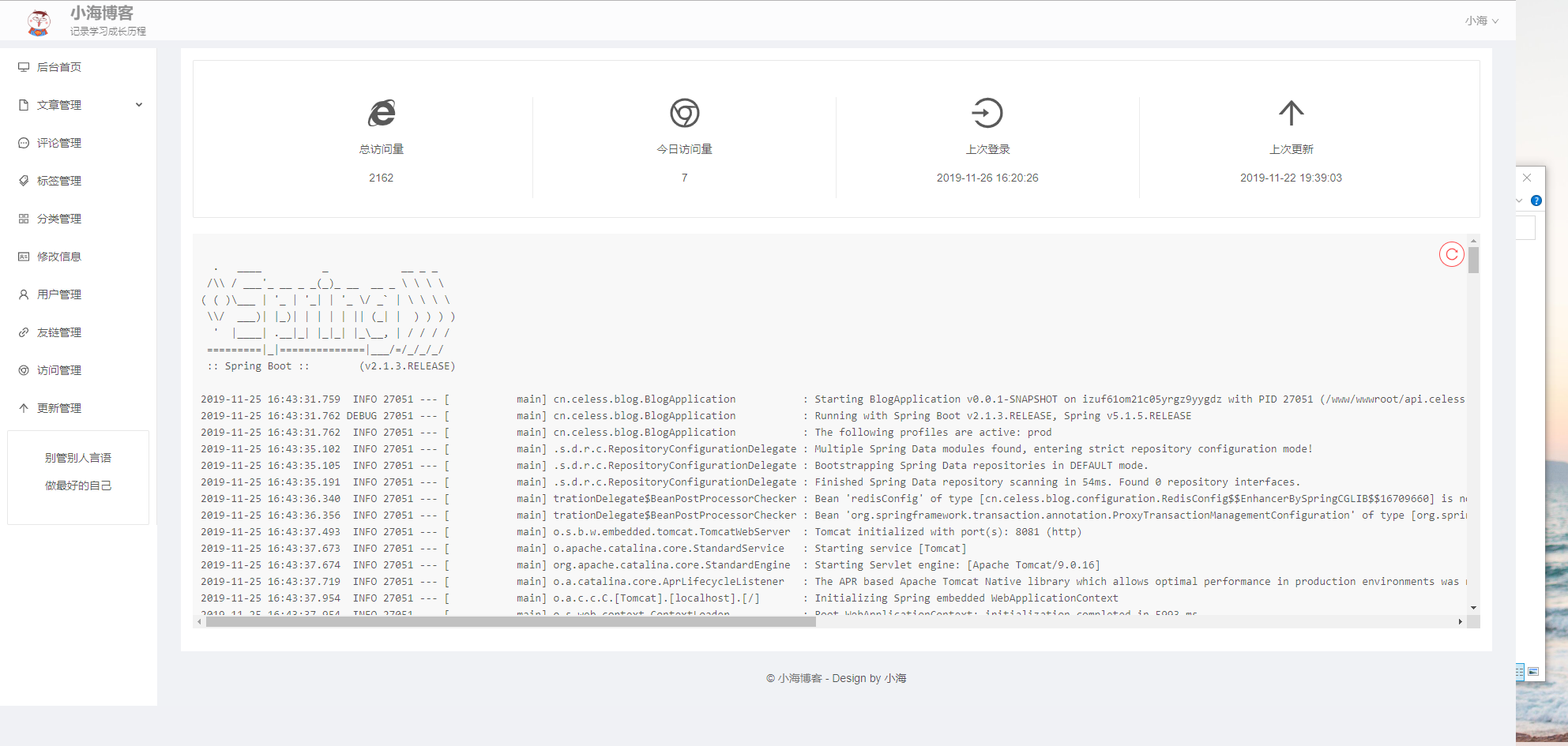Open 评论管理 in the sidebar

[59, 143]
